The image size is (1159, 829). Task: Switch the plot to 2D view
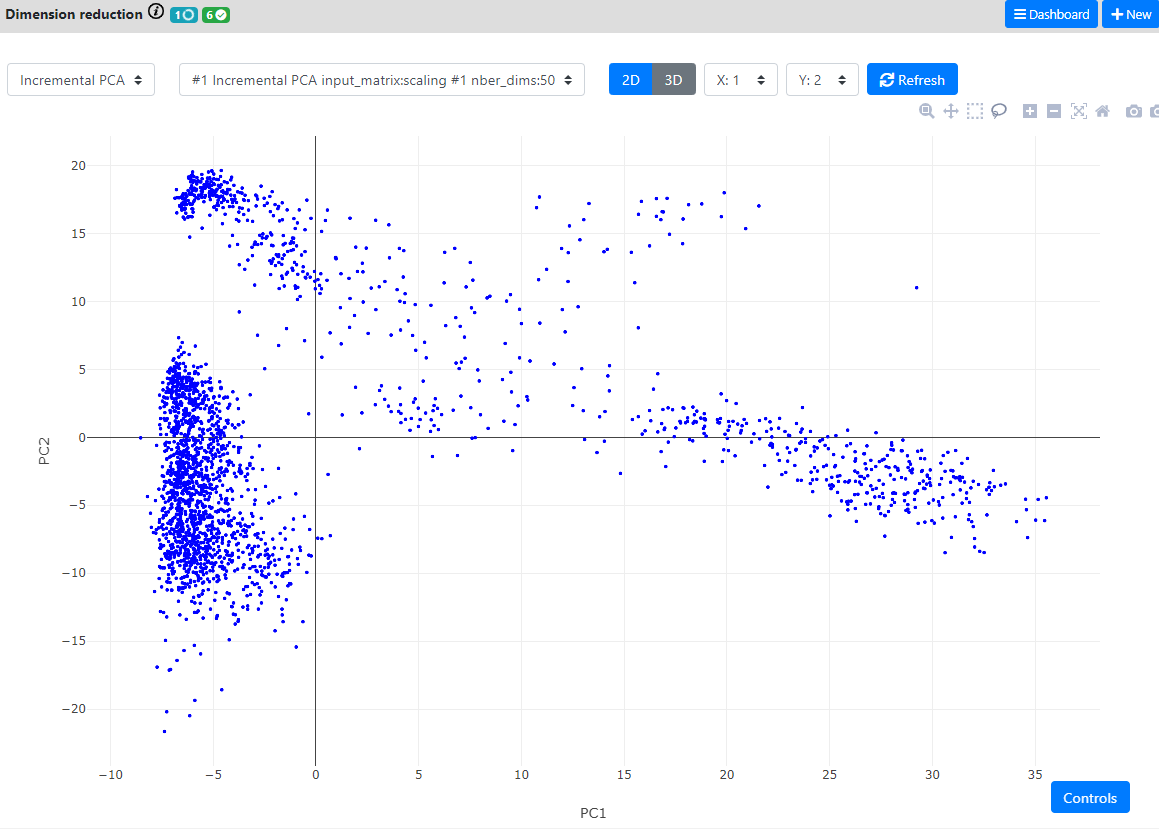pos(631,80)
